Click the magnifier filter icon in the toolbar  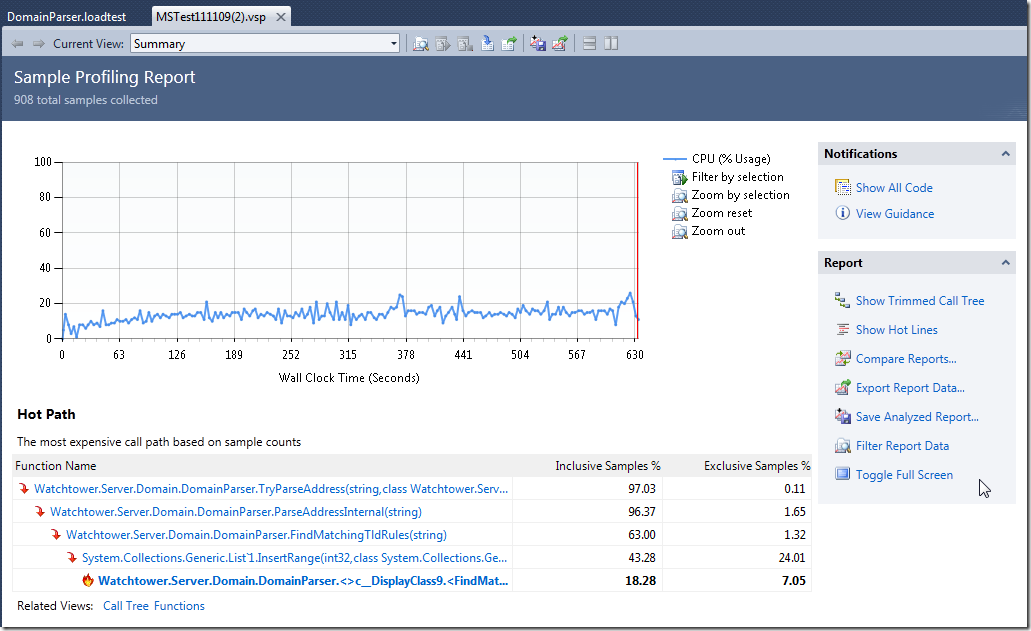(x=421, y=44)
